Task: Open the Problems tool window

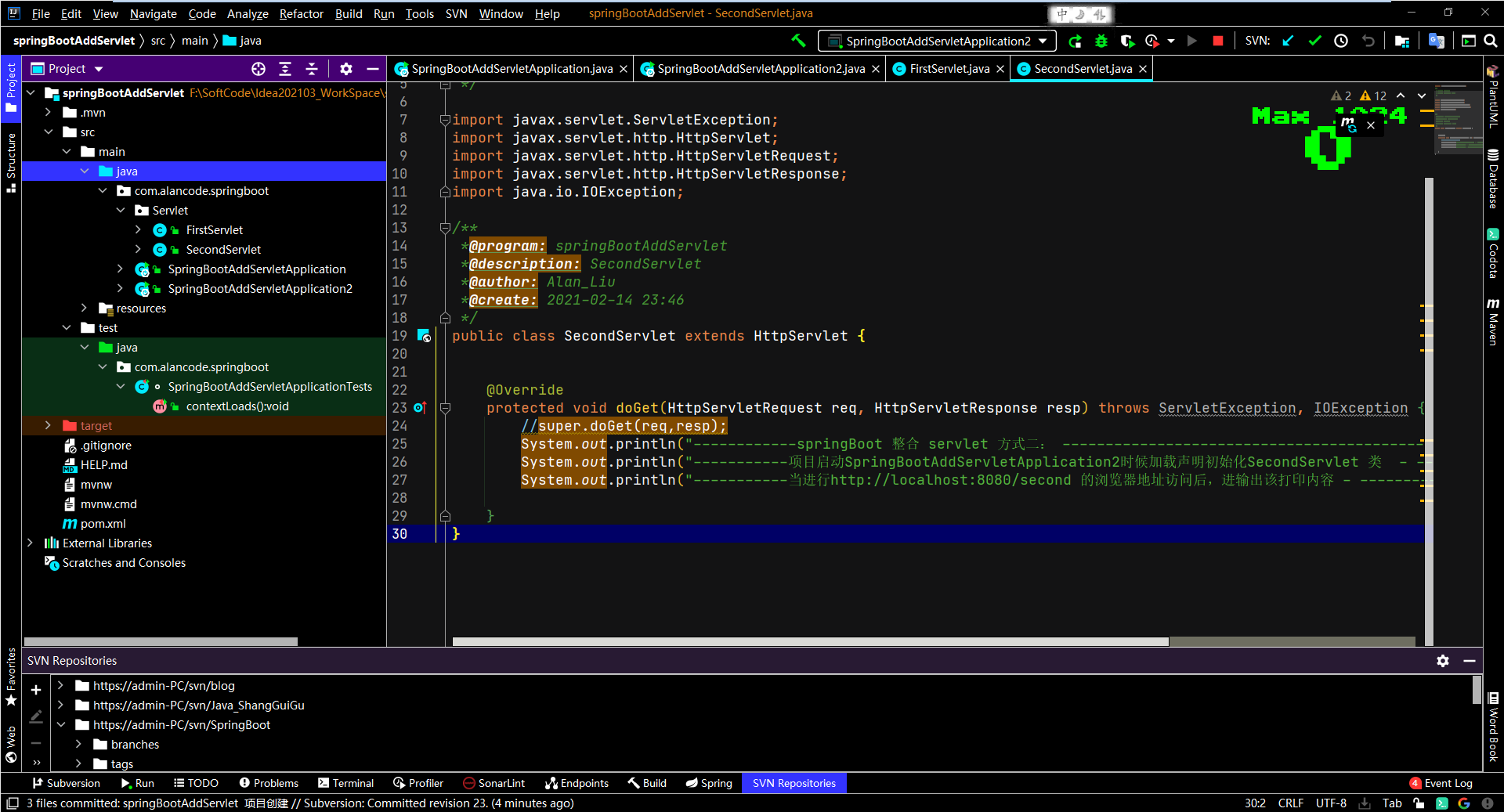Action: click(269, 783)
